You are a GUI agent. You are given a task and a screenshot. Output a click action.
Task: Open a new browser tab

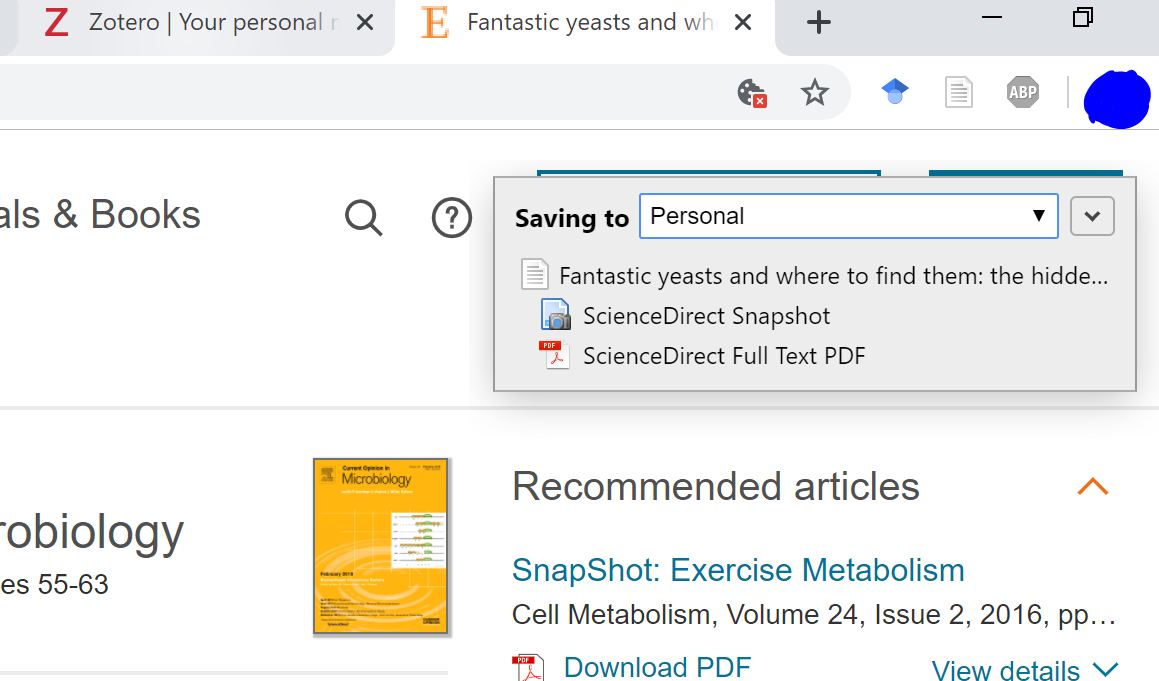818,22
